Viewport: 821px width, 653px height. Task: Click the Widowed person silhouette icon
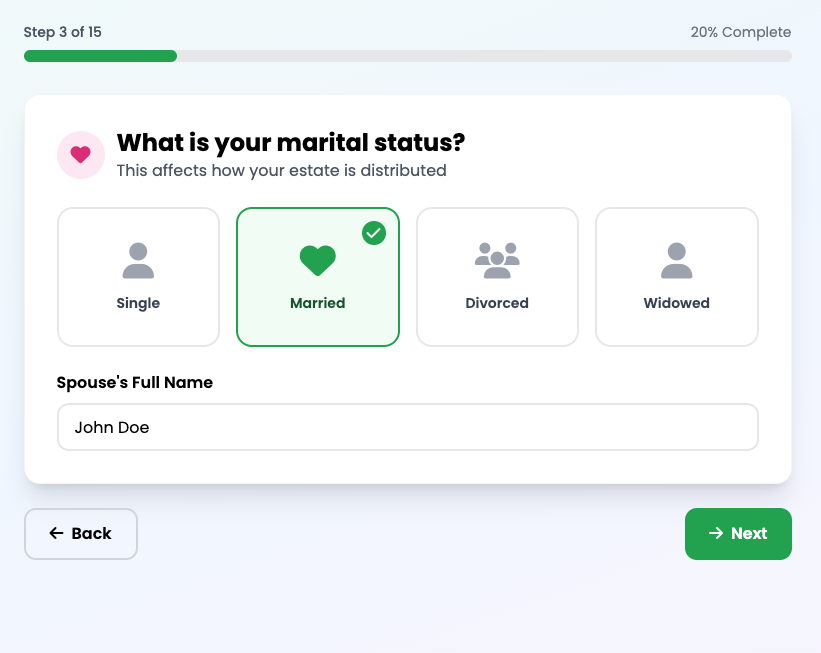[677, 261]
